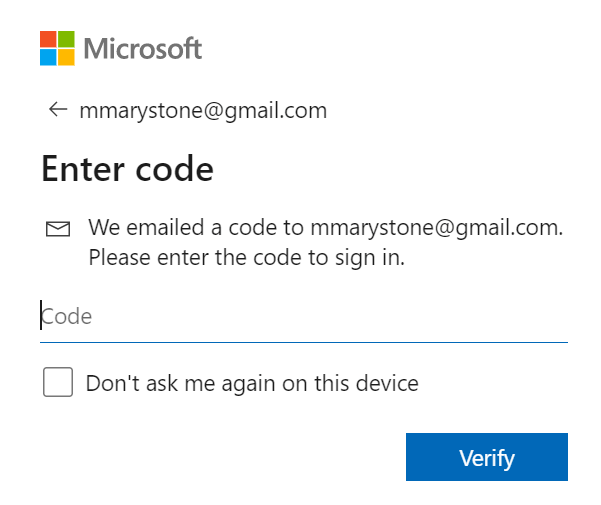Click the "Enter code" heading

[x=127, y=169]
